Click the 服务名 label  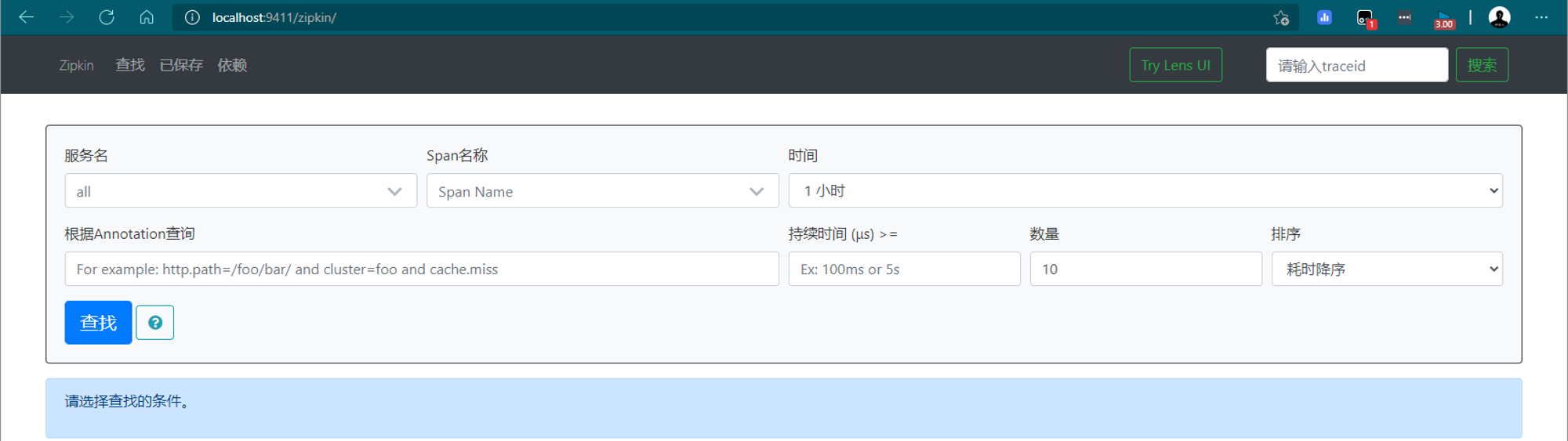86,155
